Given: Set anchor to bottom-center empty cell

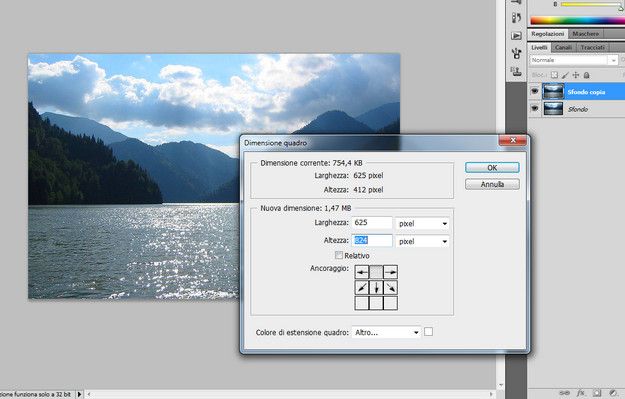Looking at the screenshot, I should click(x=376, y=303).
